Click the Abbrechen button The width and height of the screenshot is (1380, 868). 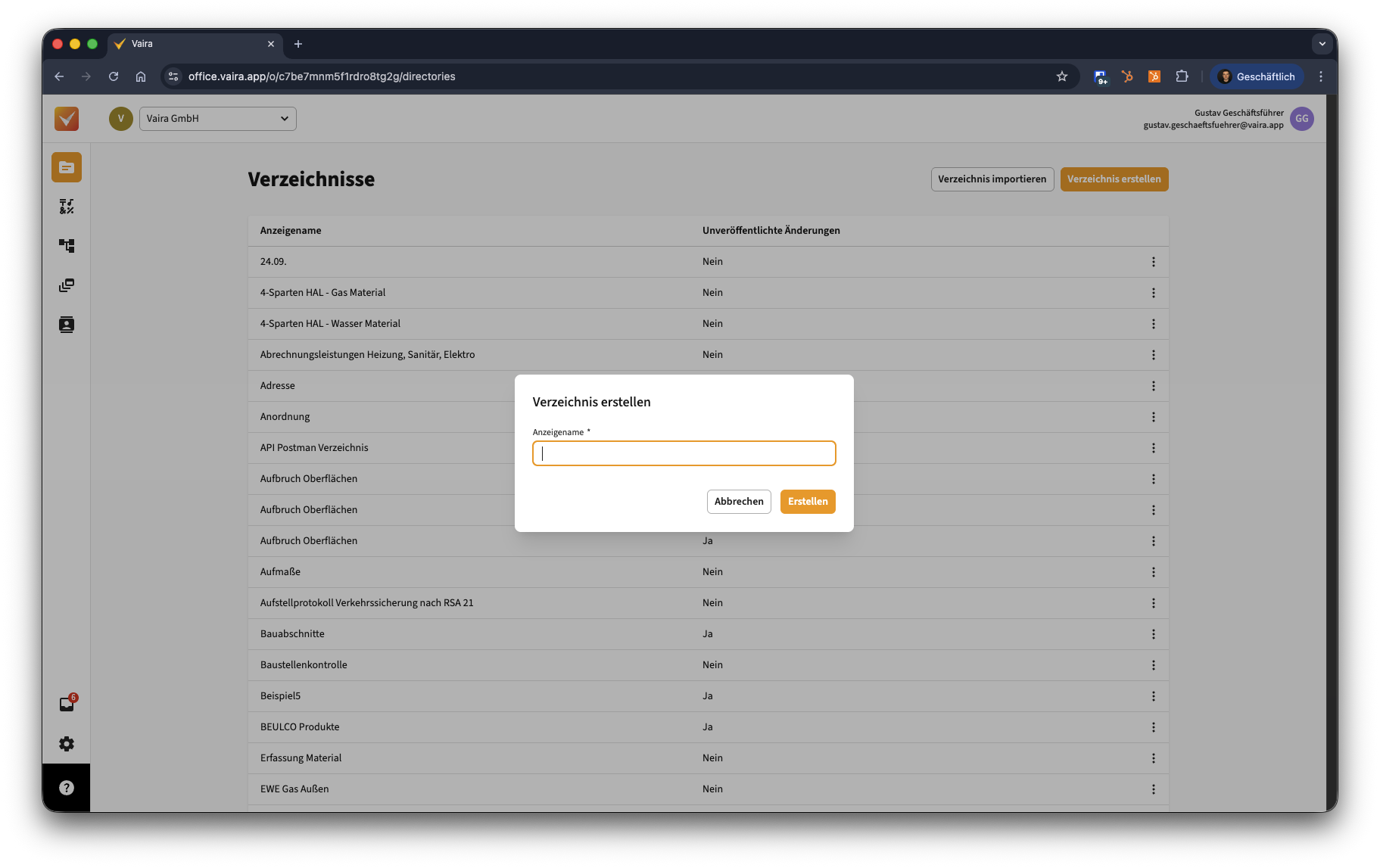(x=738, y=502)
